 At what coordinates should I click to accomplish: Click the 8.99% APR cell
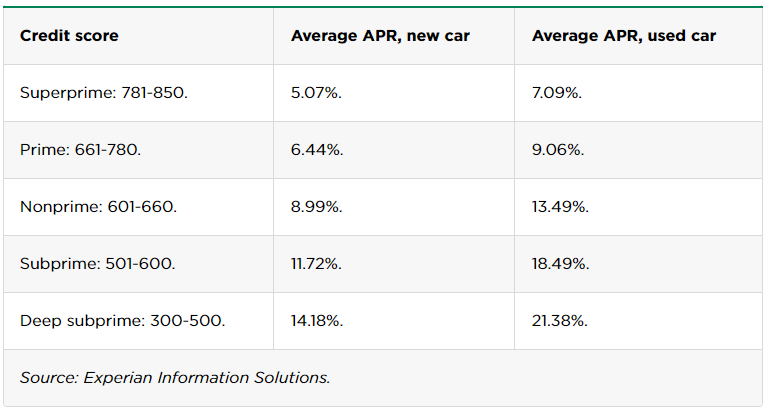[x=317, y=207]
